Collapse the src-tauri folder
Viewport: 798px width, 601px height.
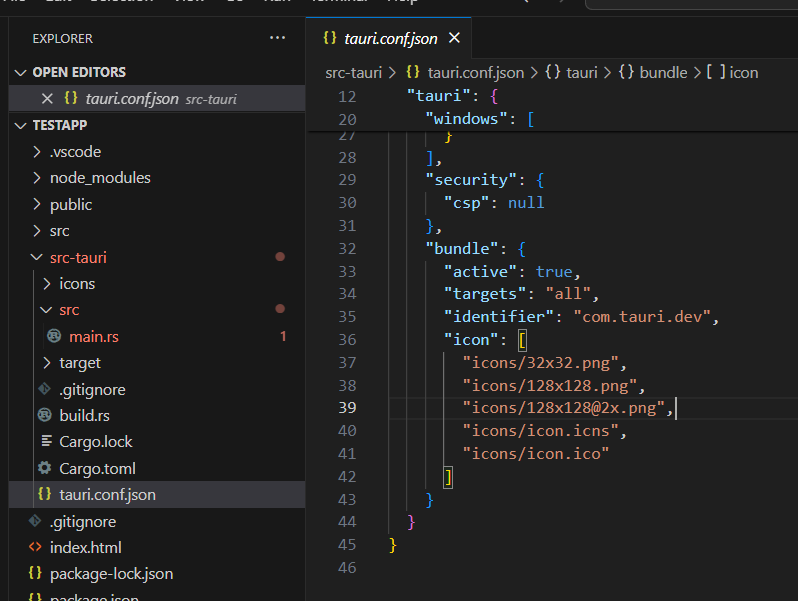click(37, 257)
